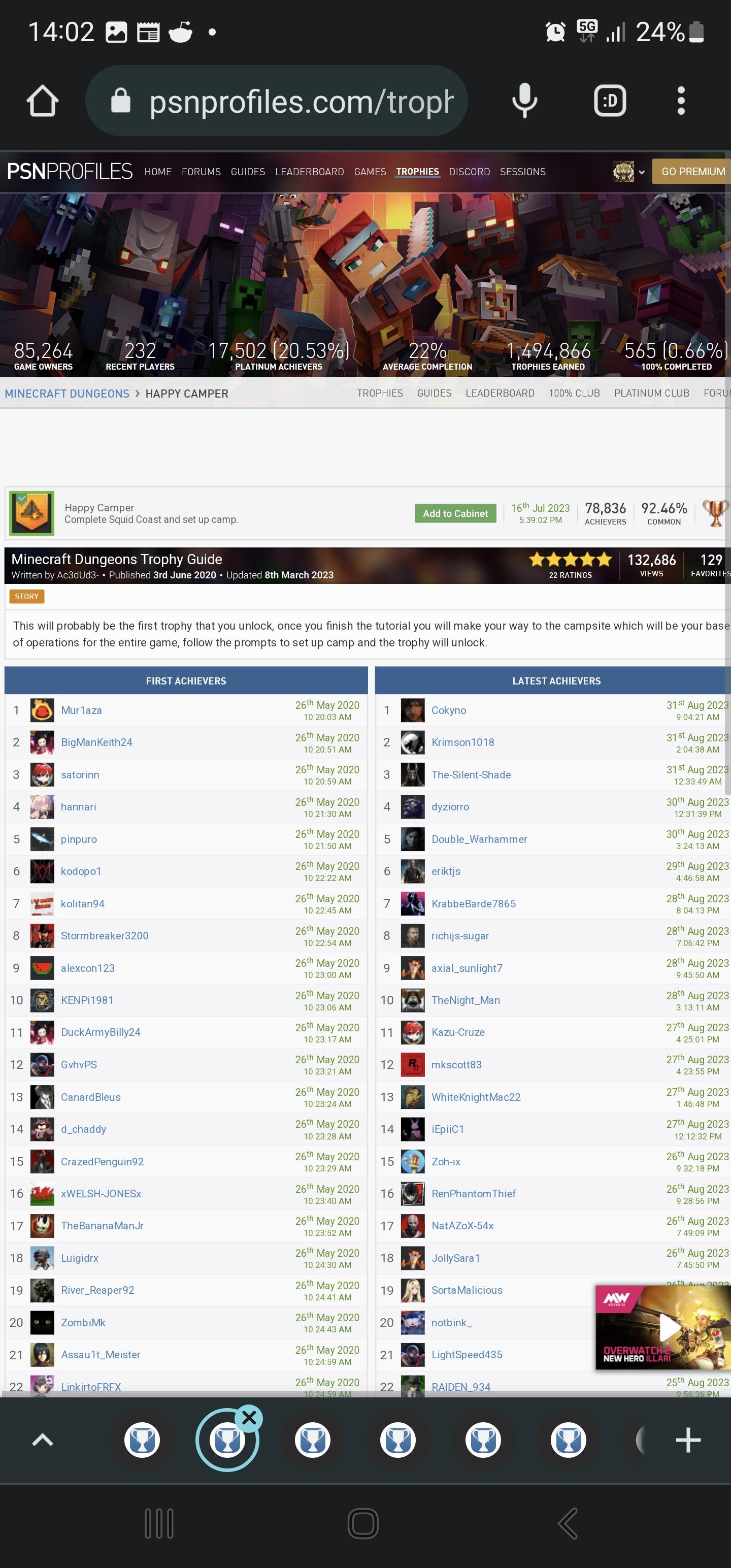This screenshot has width=731, height=1568.
Task: Click the bronze trophy cup icon
Action: pyautogui.click(x=715, y=513)
